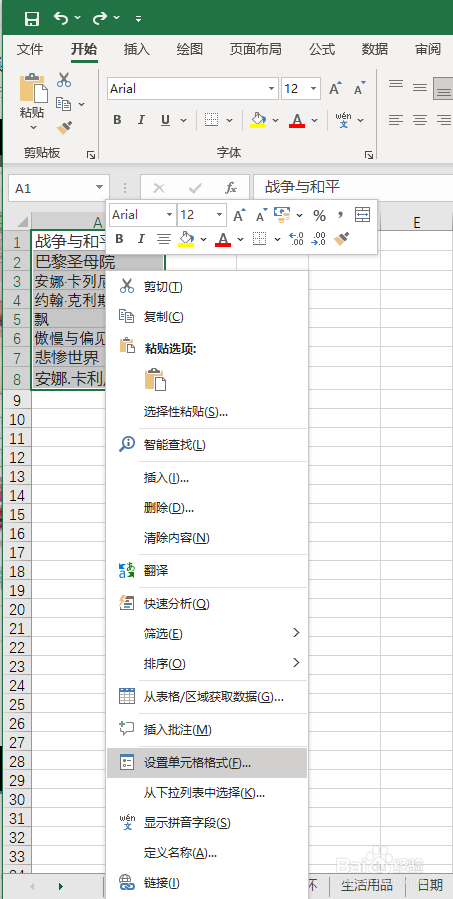Click mini toolbar merge and center icon

click(x=362, y=216)
